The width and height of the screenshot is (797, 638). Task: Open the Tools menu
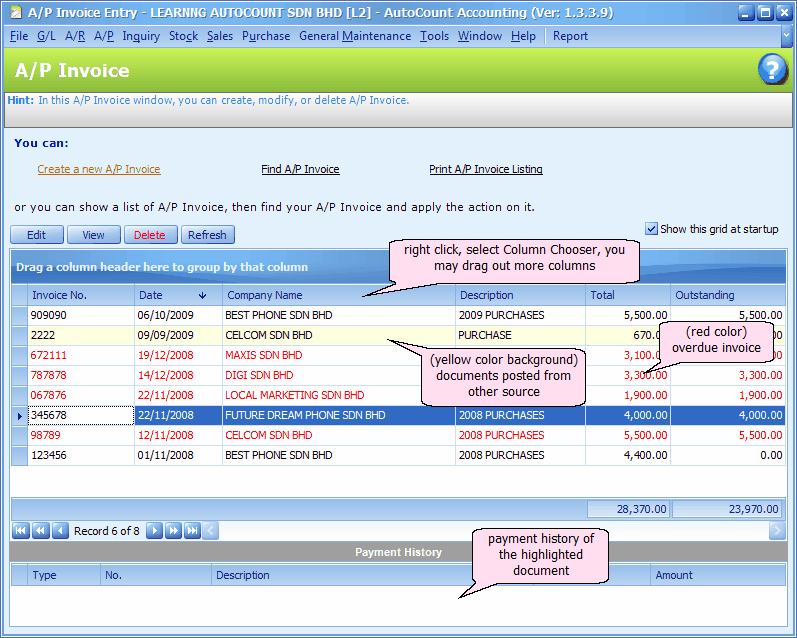(434, 36)
